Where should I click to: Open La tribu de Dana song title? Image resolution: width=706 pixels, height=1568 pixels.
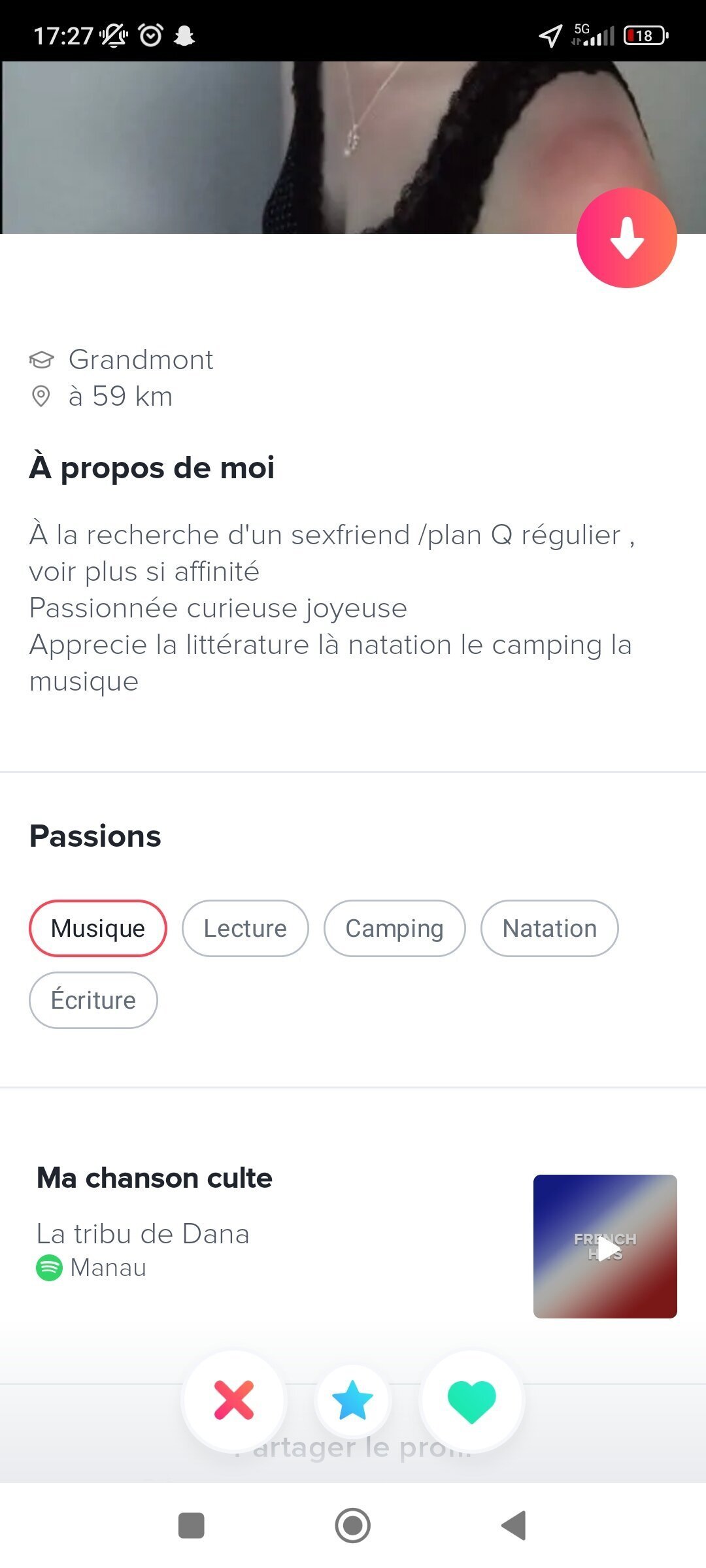pos(143,1234)
